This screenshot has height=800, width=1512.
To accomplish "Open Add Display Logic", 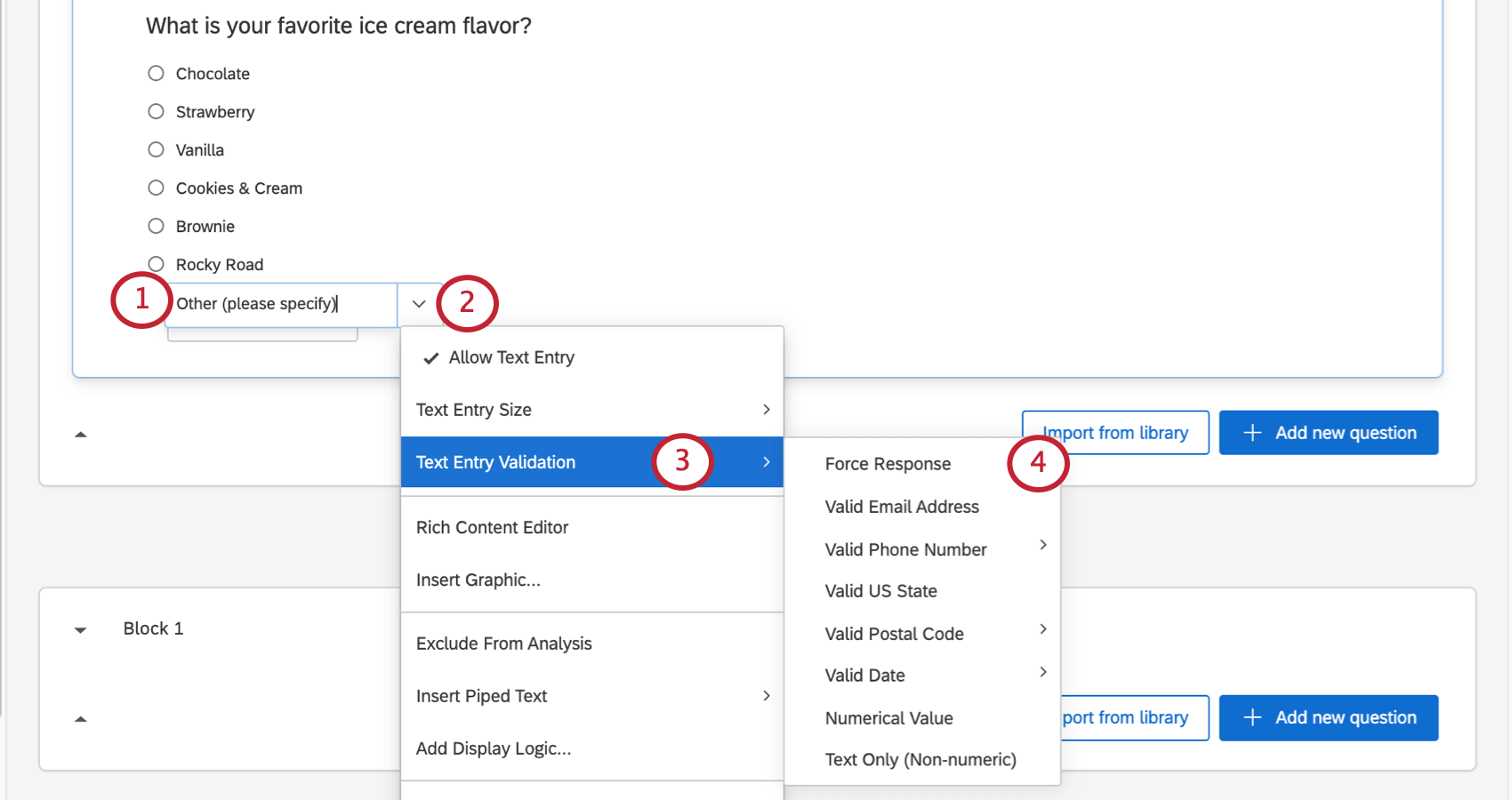I will tap(495, 748).
